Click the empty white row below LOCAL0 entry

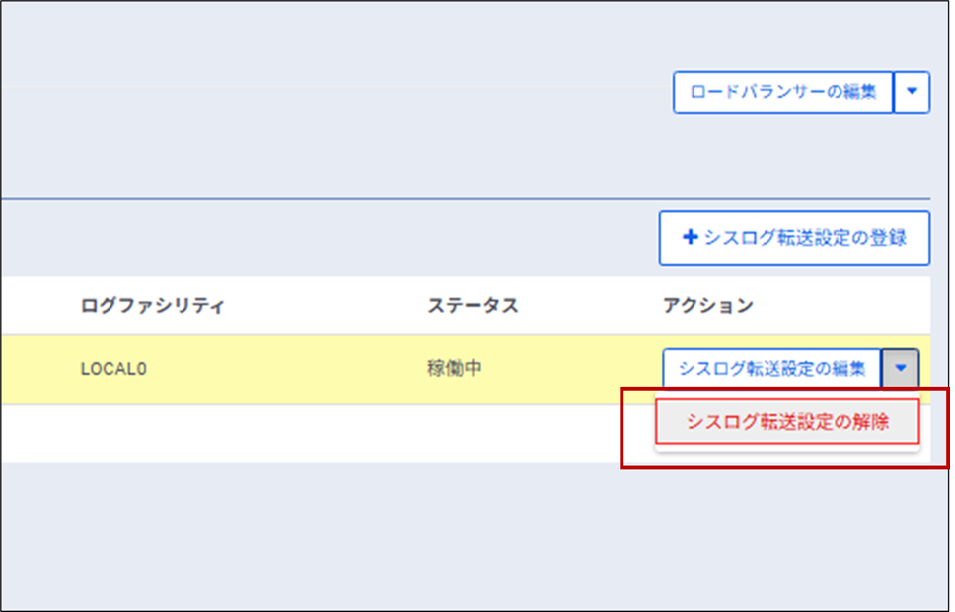[300, 433]
